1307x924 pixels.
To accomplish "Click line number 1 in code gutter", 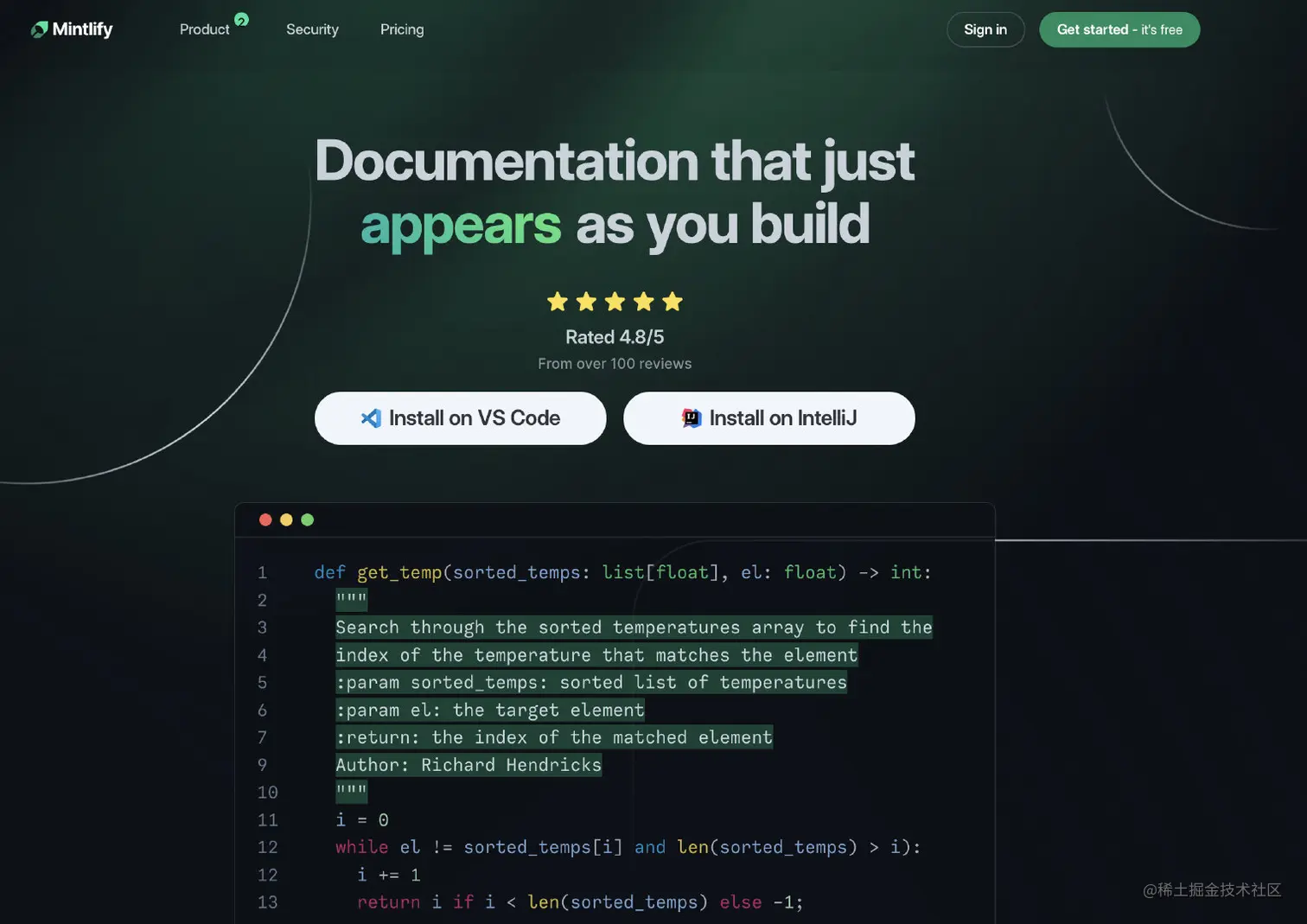I will [262, 572].
